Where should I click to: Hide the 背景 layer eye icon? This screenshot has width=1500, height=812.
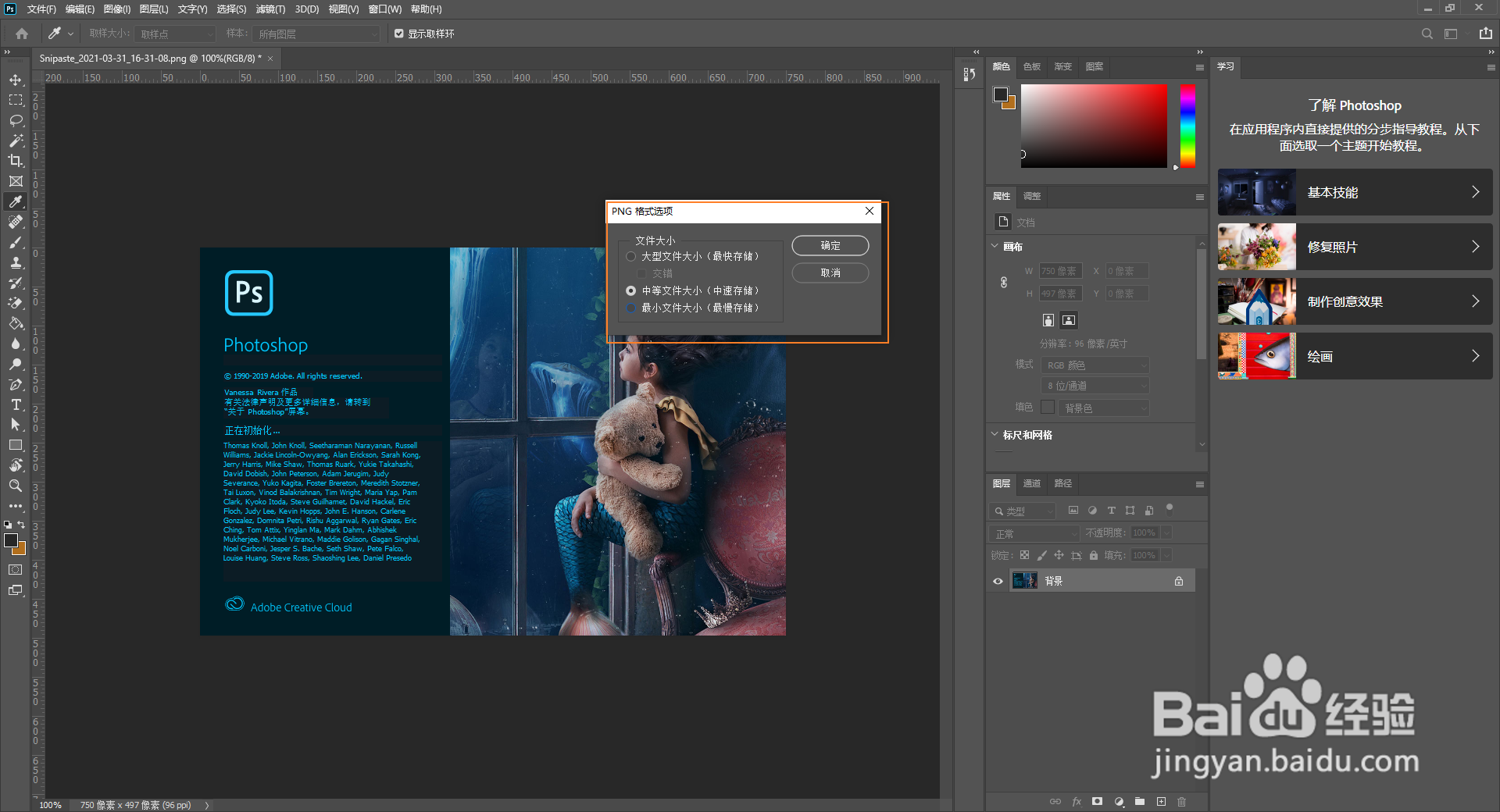click(x=998, y=581)
